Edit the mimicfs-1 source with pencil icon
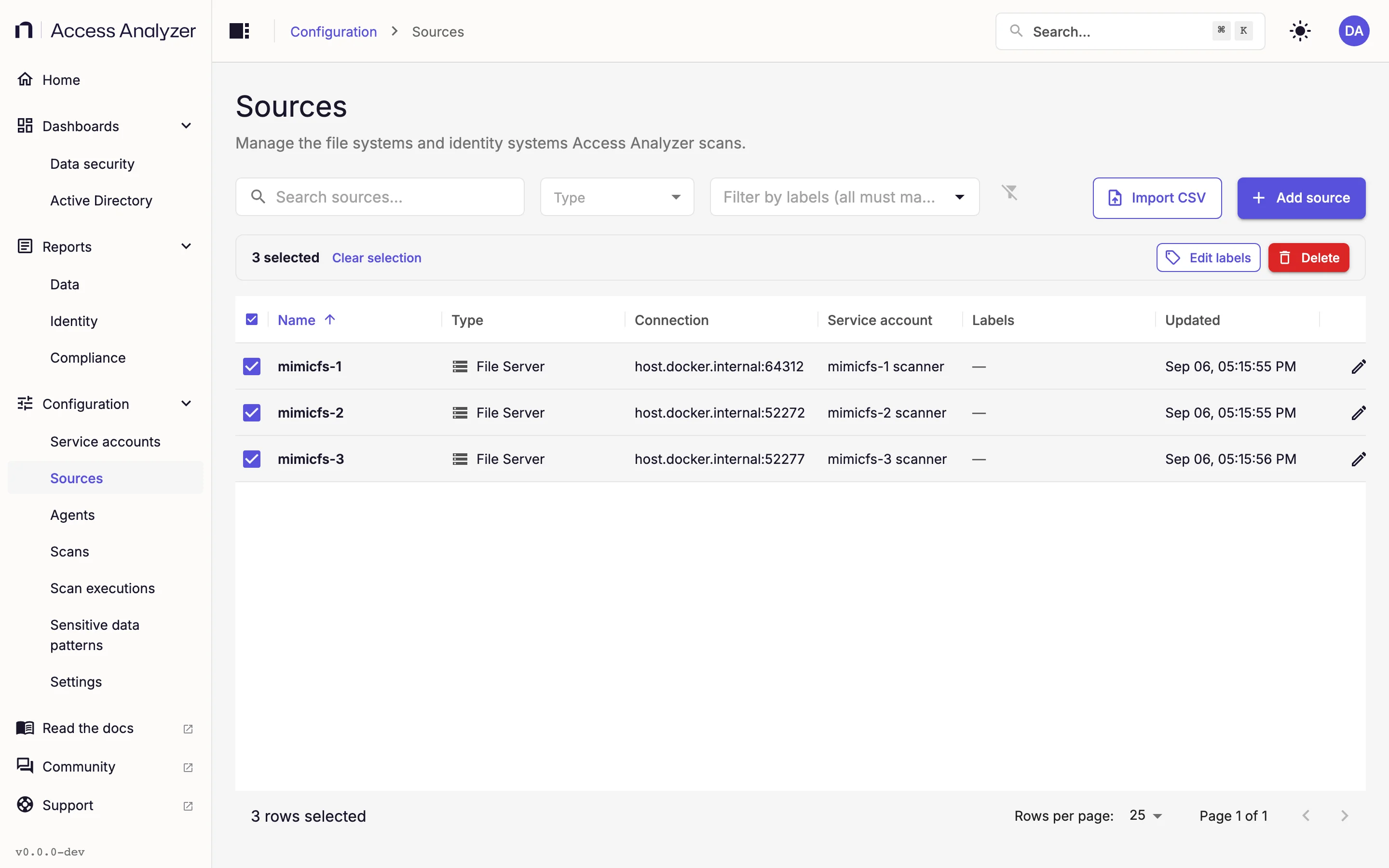Image resolution: width=1389 pixels, height=868 pixels. click(1358, 366)
